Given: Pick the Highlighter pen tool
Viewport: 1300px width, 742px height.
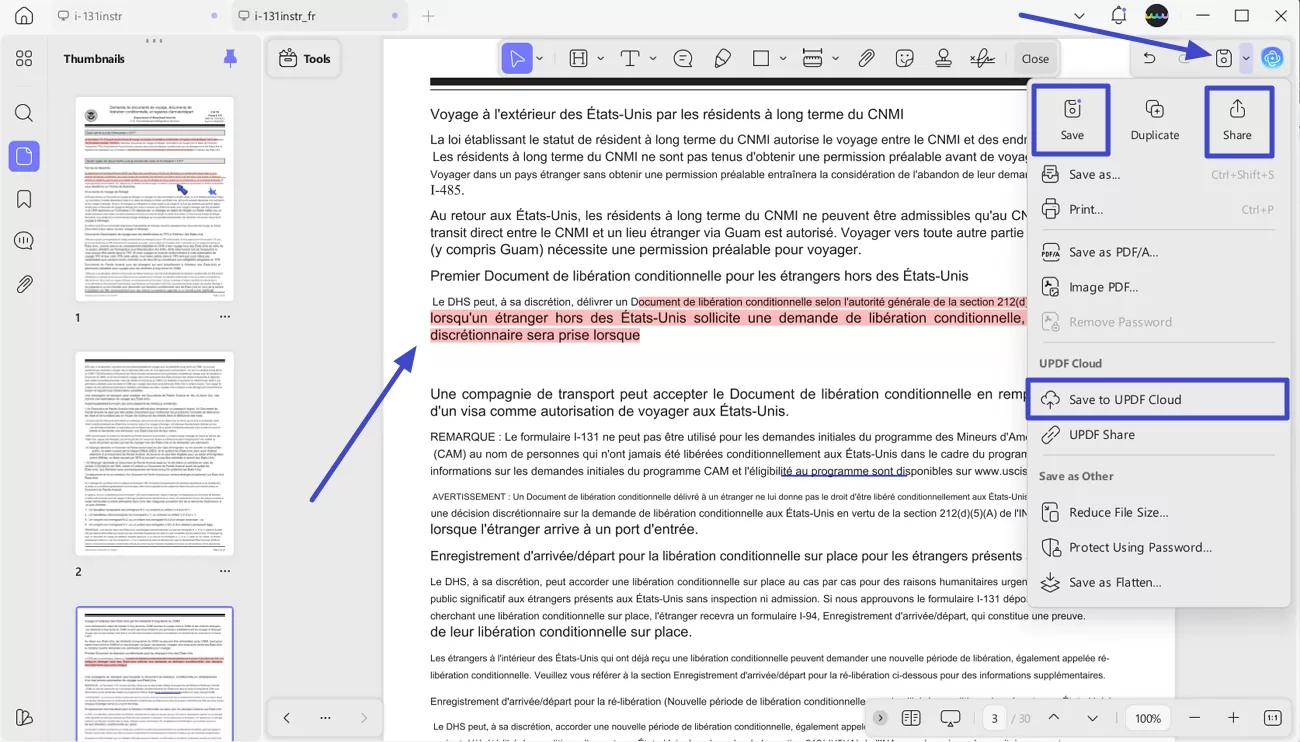Looking at the screenshot, I should point(722,57).
